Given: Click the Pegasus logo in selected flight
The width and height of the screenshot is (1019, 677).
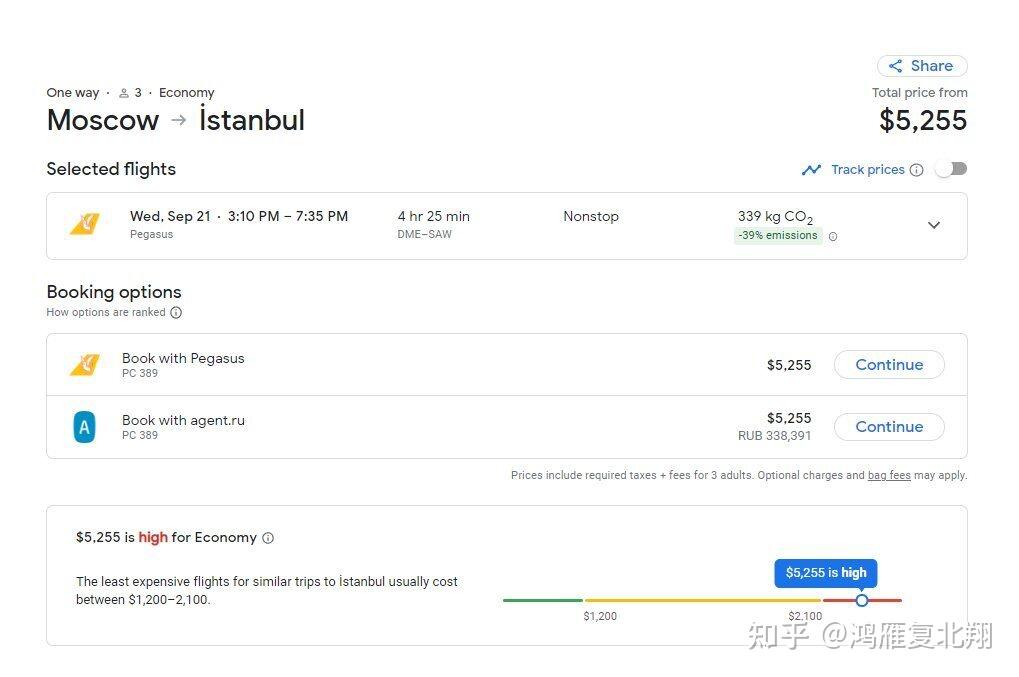Looking at the screenshot, I should 85,225.
